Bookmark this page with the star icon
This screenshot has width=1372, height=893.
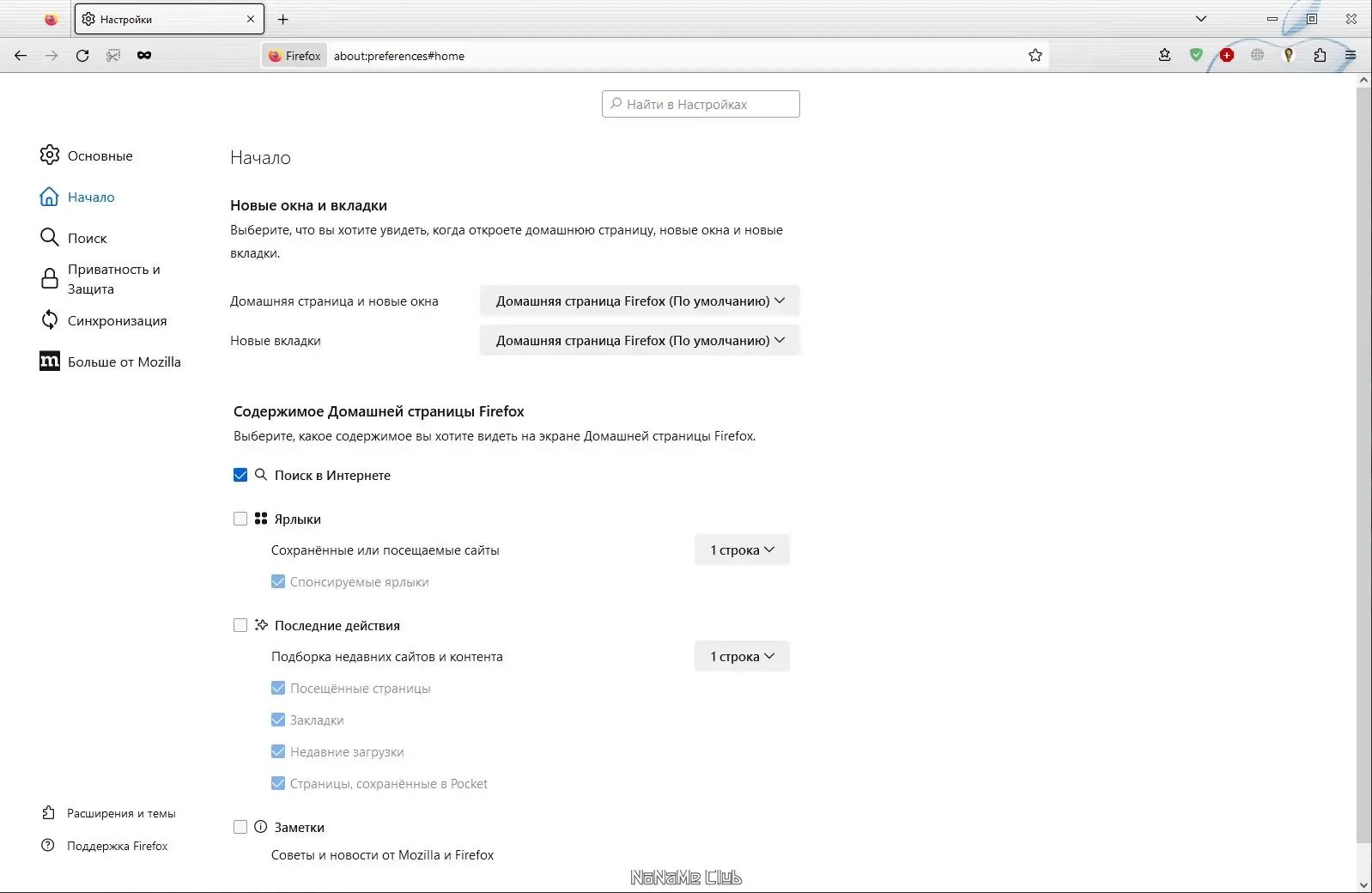click(1035, 56)
